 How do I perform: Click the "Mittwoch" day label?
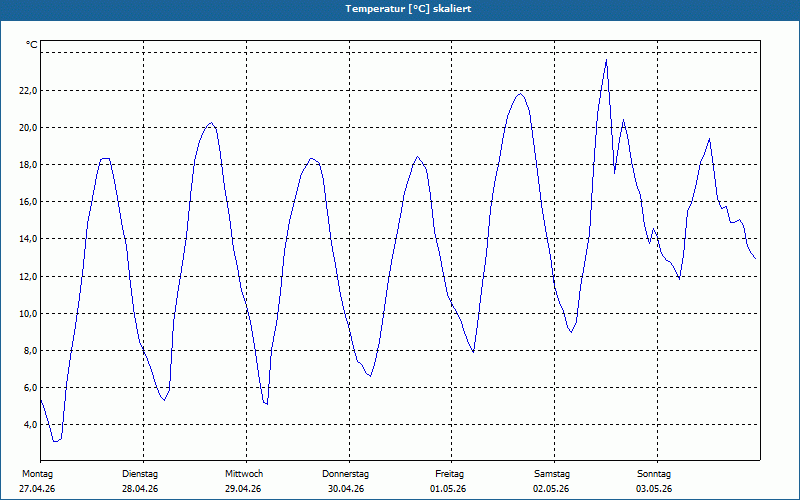coord(244,474)
